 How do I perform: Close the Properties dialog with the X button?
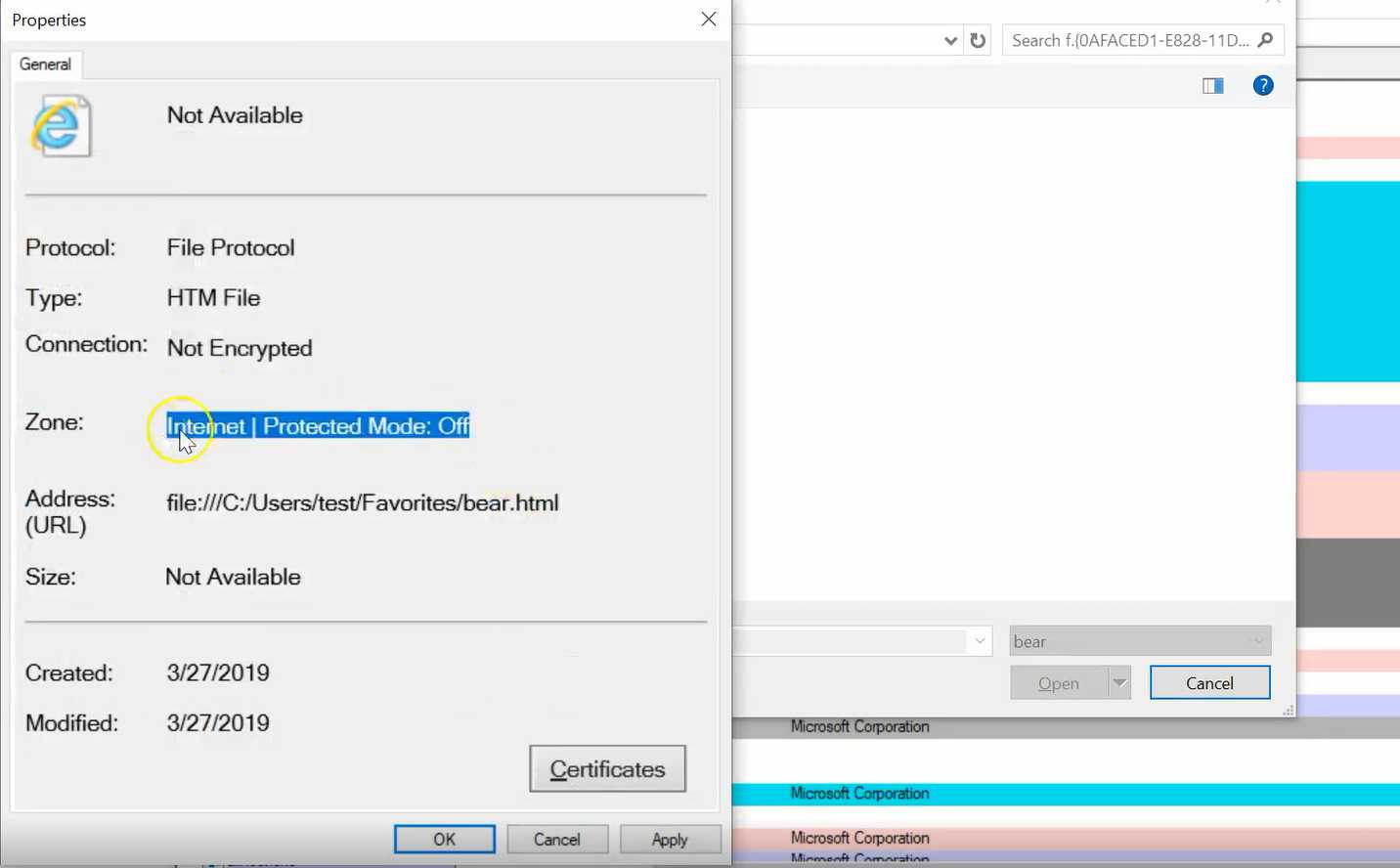click(x=709, y=20)
